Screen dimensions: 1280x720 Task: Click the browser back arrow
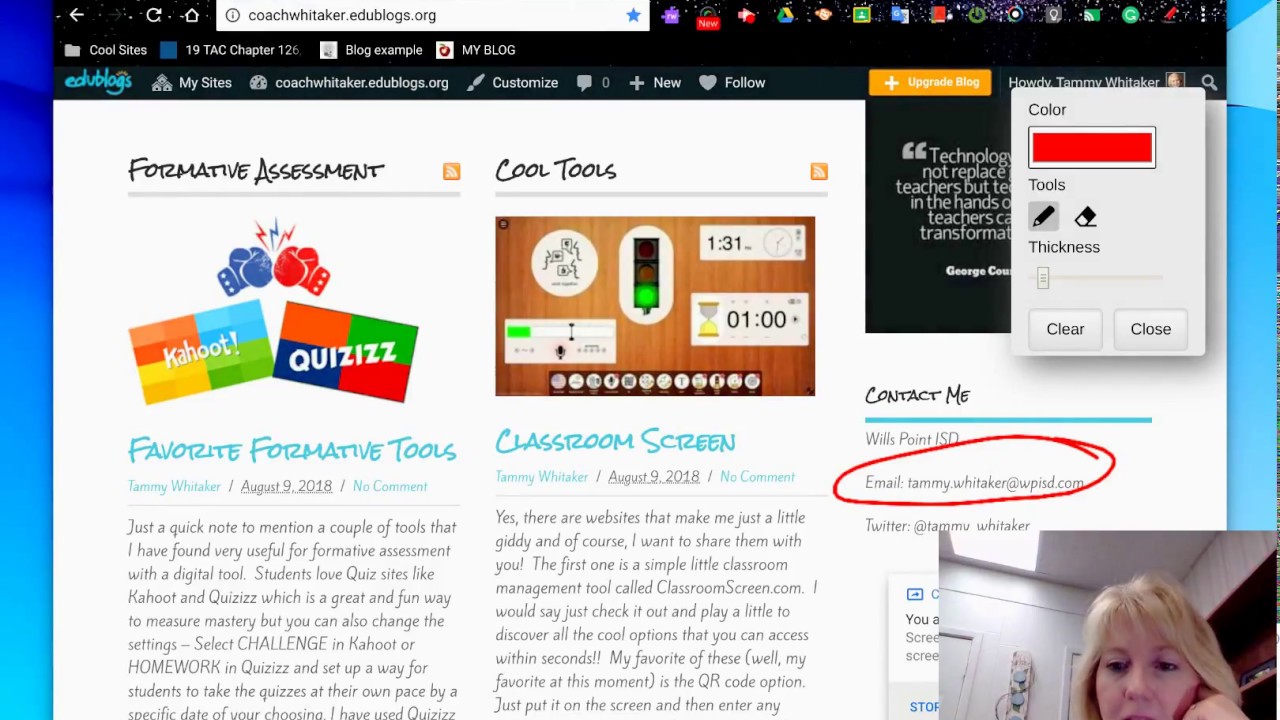click(x=77, y=15)
